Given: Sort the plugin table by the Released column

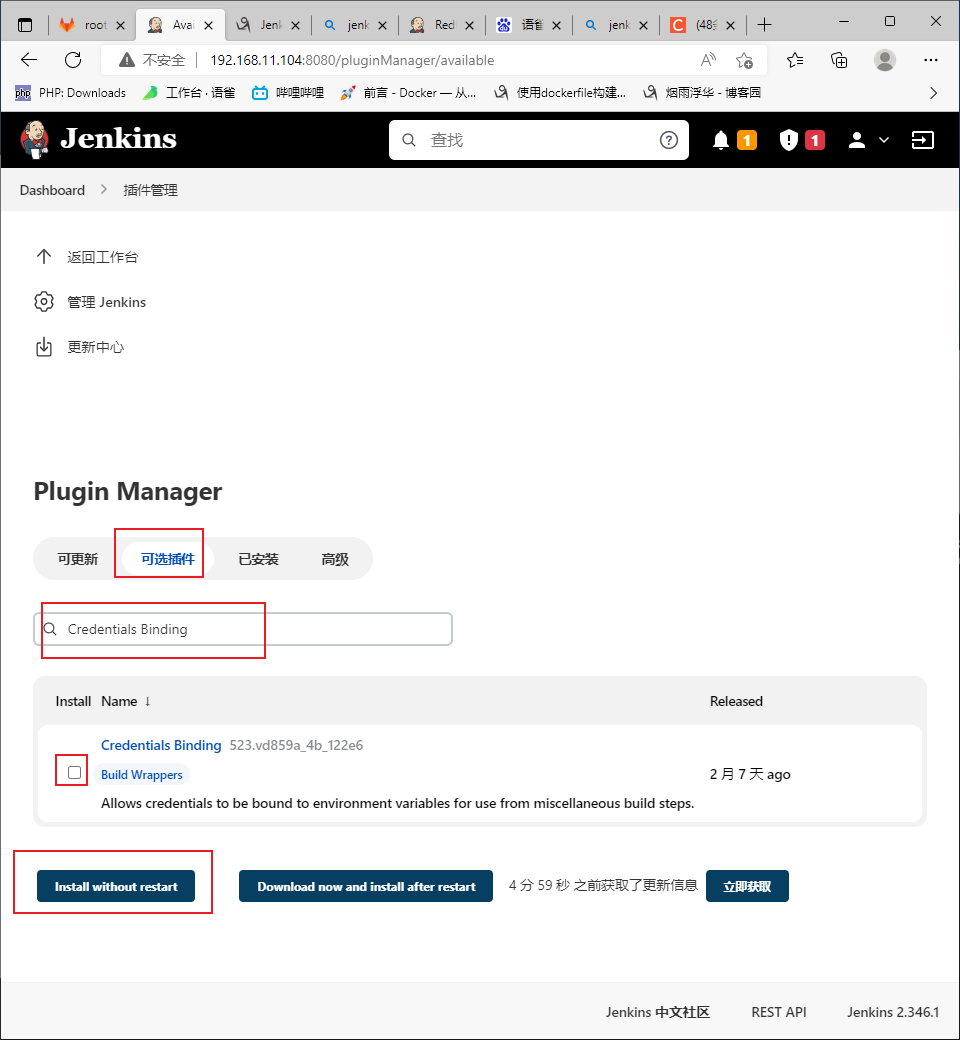Looking at the screenshot, I should (x=736, y=702).
